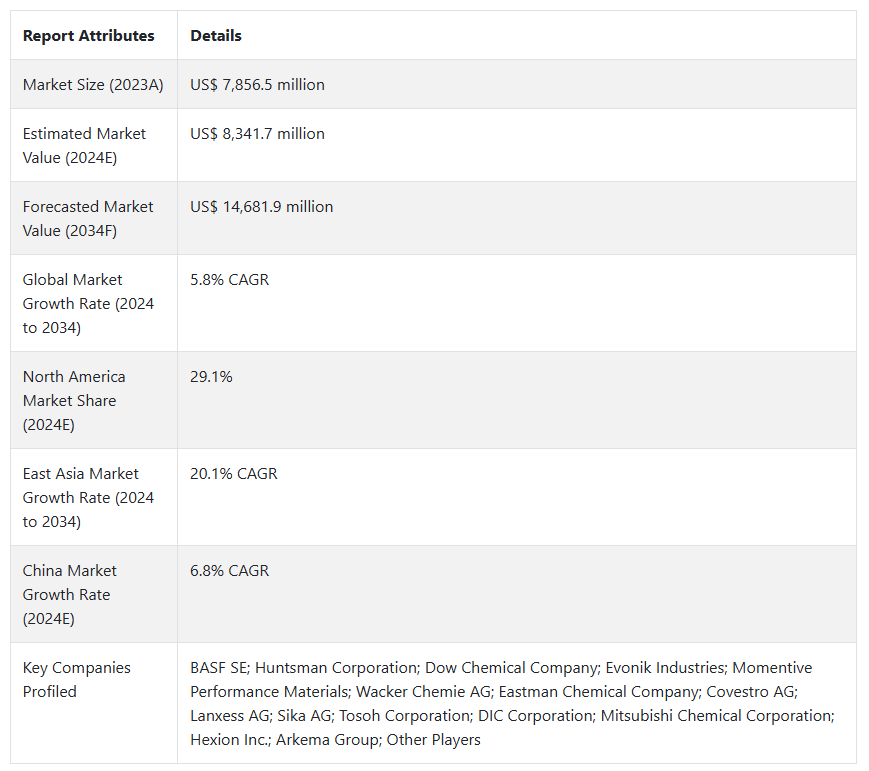869x771 pixels.
Task: Select North America Market Share label
Action: [x=74, y=401]
